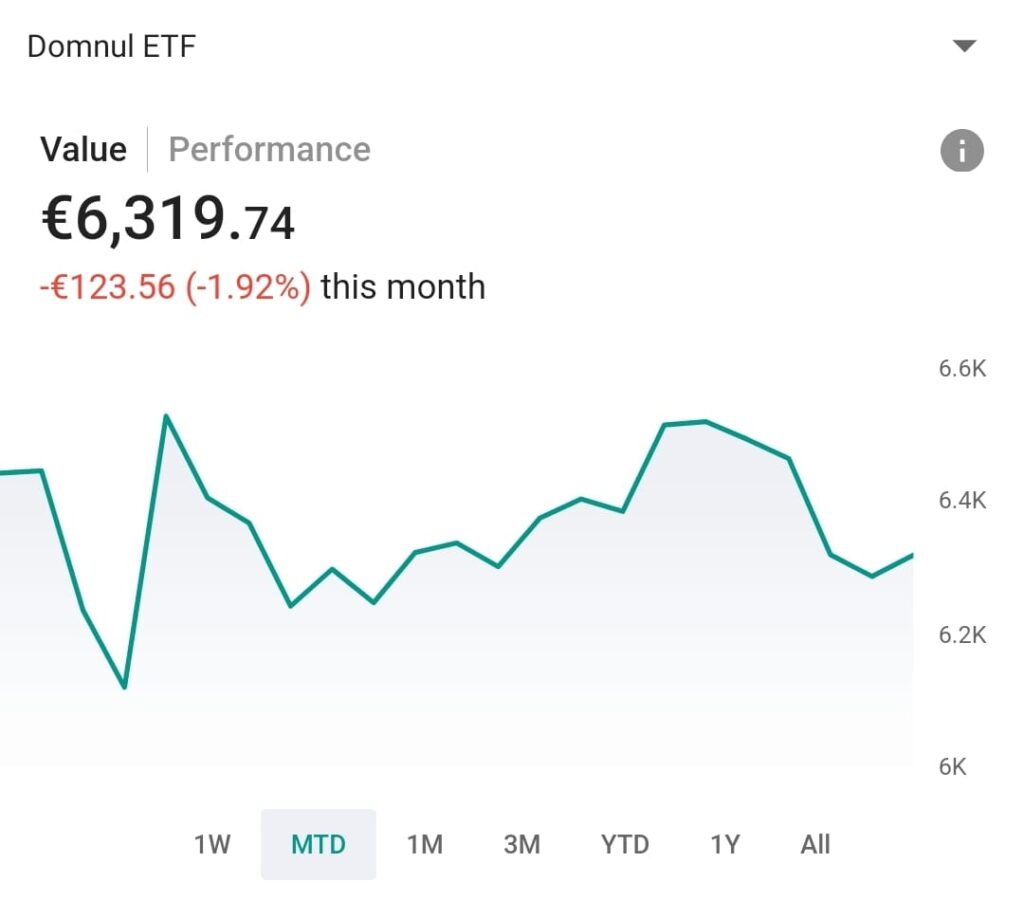Choose the YTD chart period
Image resolution: width=1024 pixels, height=900 pixels.
click(x=625, y=845)
